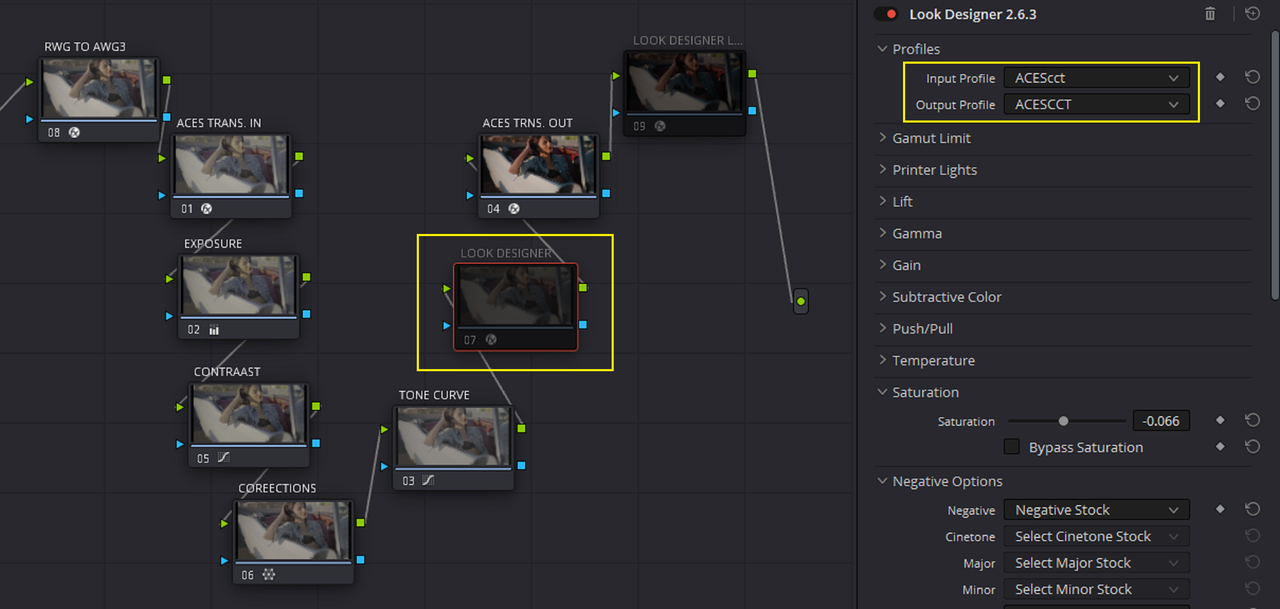Expand the Subtractive Color section
This screenshot has height=609, width=1280.
(883, 297)
